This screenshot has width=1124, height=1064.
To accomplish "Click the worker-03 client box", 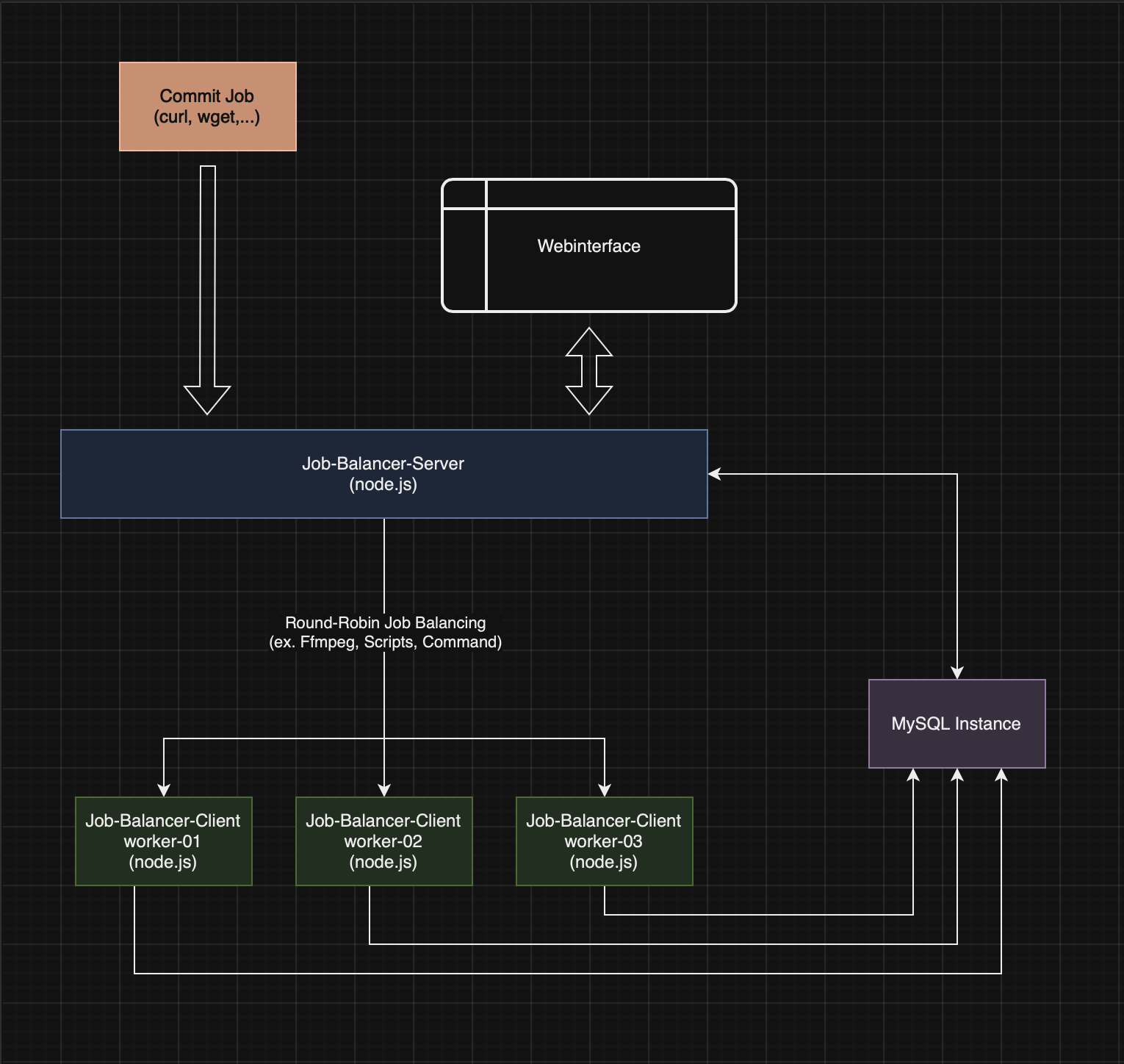I will [x=605, y=841].
